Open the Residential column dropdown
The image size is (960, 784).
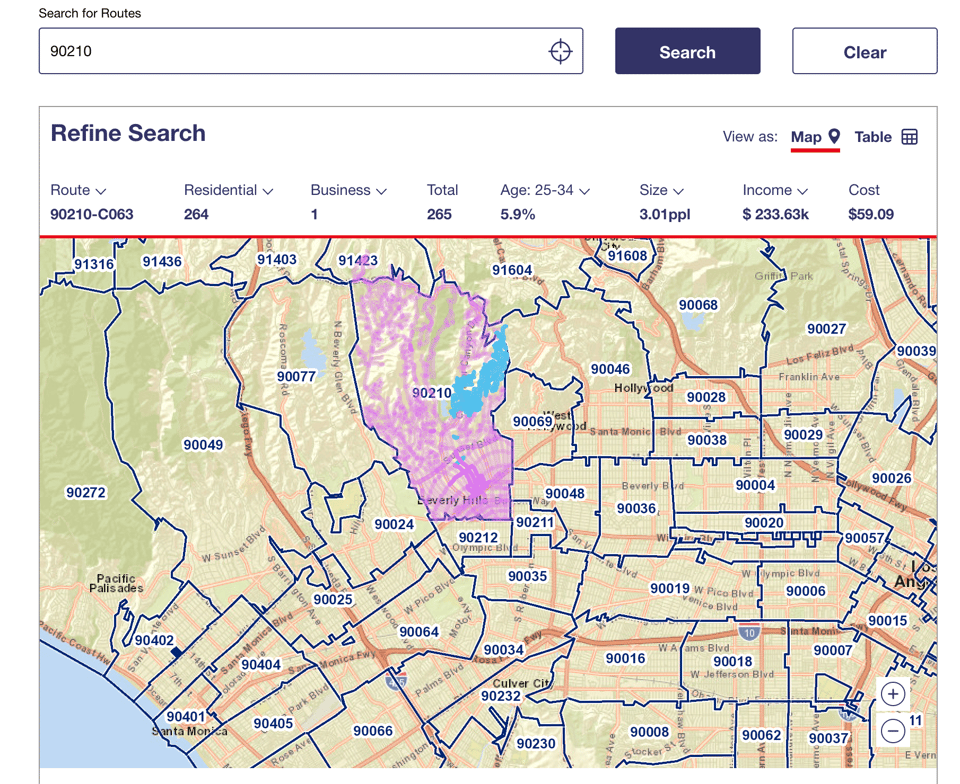point(228,190)
